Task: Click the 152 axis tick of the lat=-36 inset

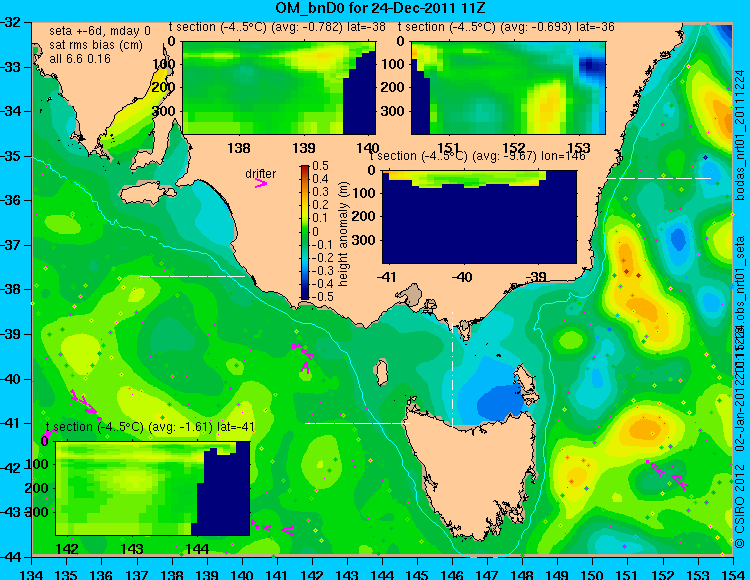Action: (x=514, y=148)
